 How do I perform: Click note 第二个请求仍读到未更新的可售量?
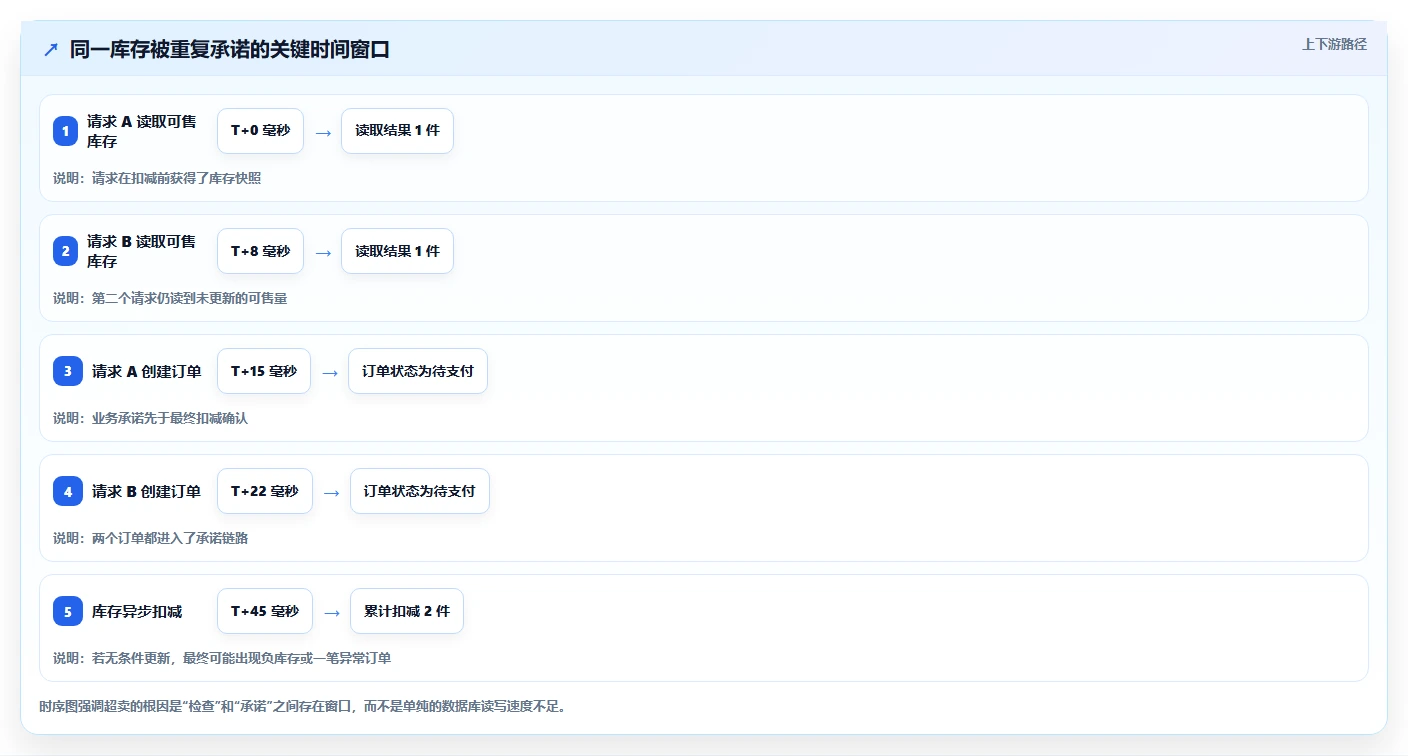point(170,298)
